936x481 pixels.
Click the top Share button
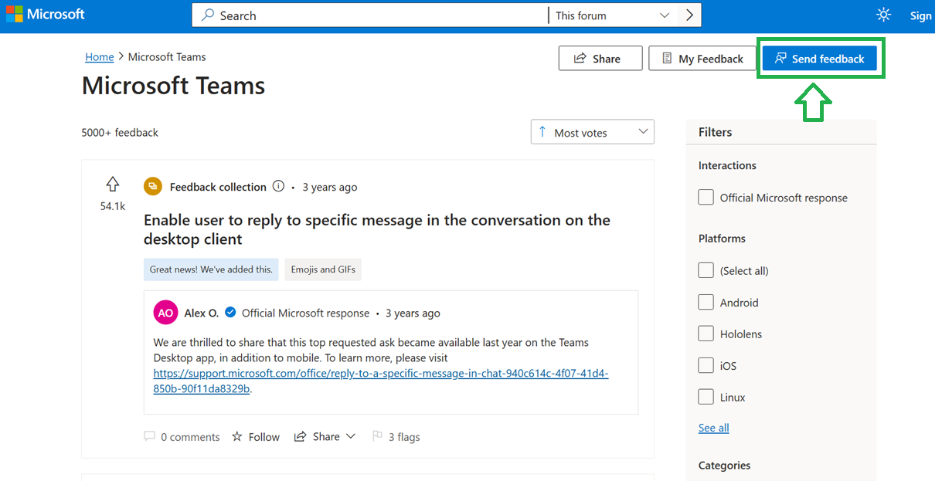click(x=601, y=58)
